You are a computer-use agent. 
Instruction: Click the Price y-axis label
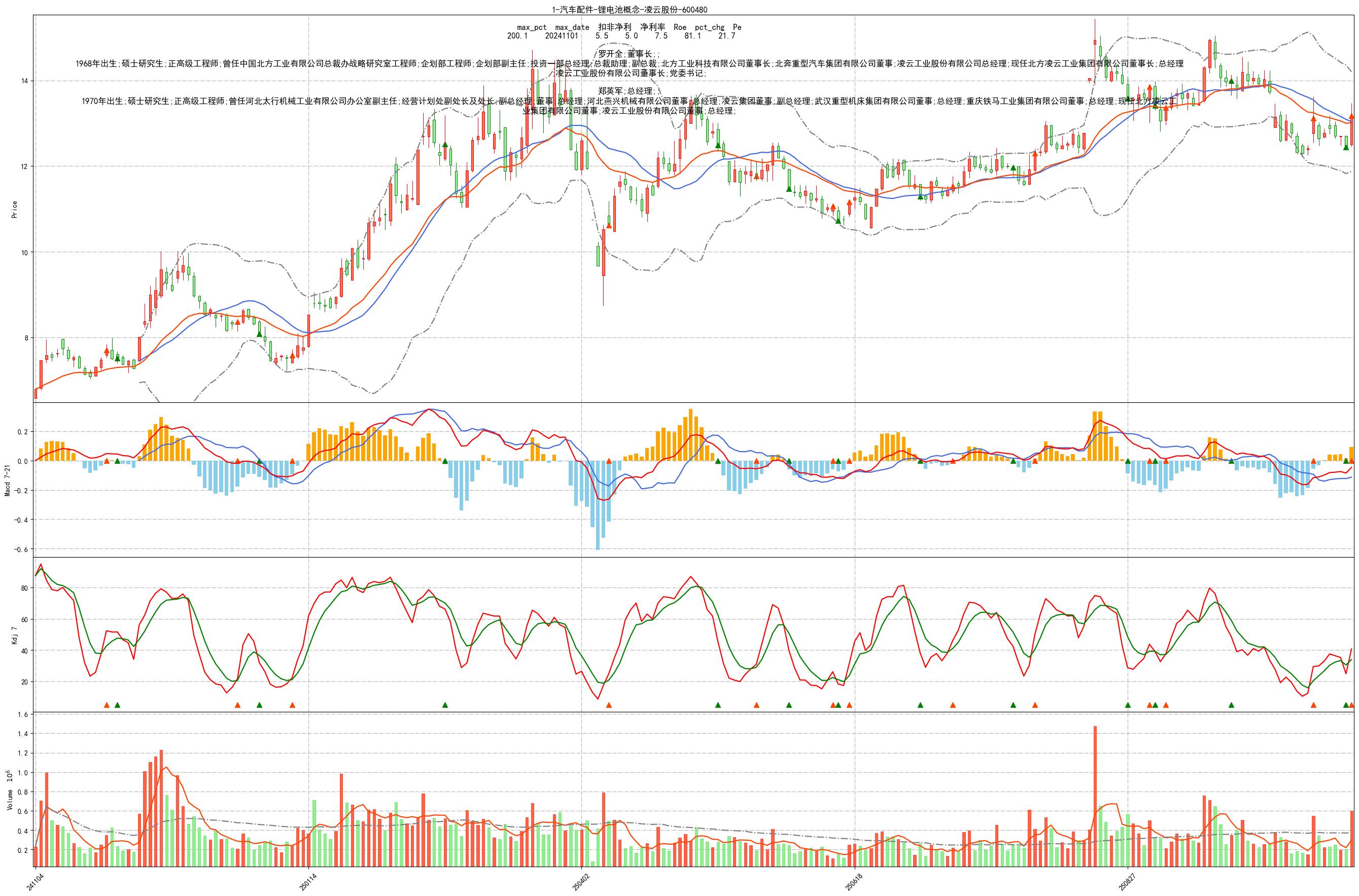tap(15, 209)
